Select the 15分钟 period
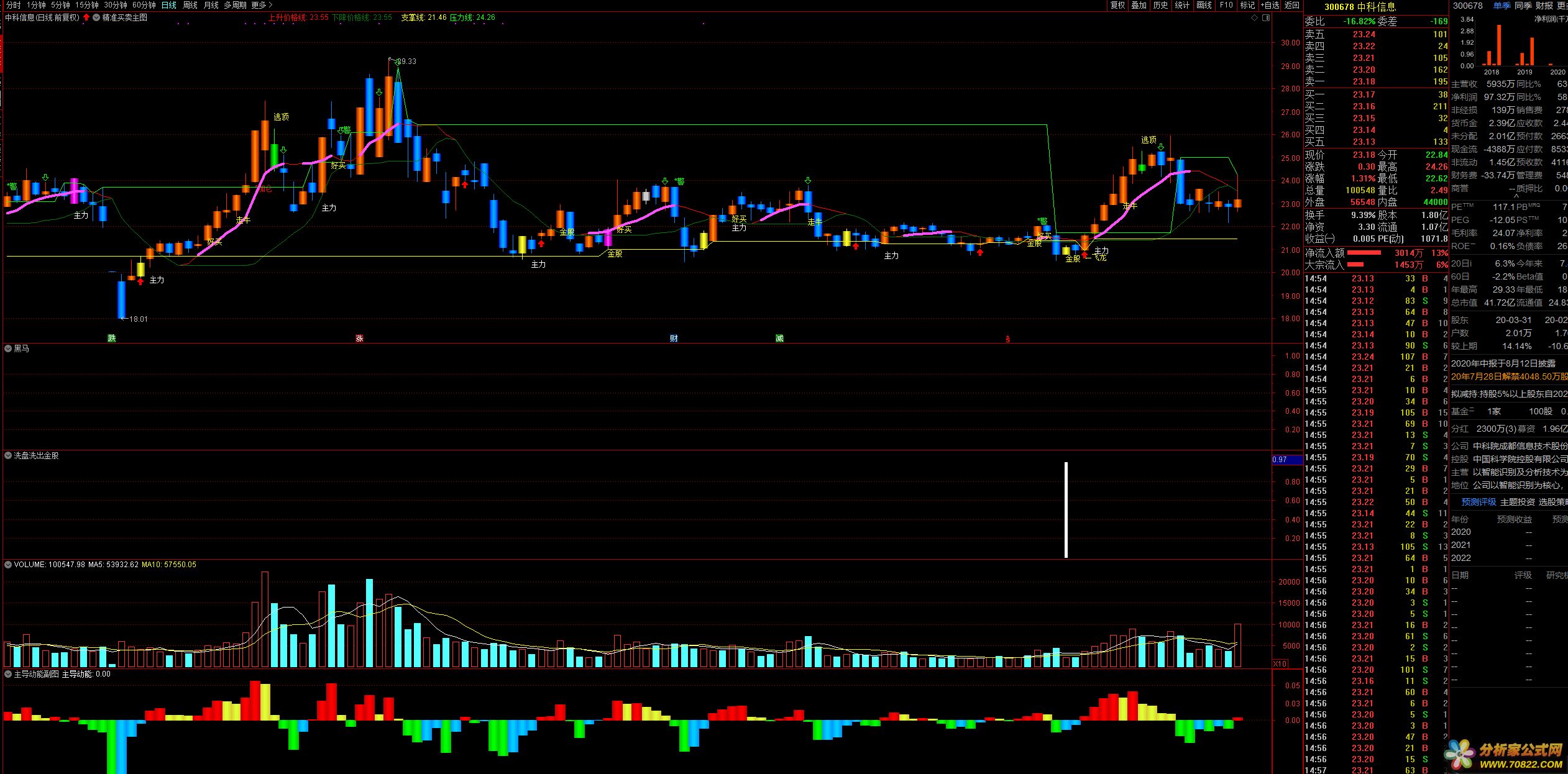The image size is (1568, 774). (87, 5)
